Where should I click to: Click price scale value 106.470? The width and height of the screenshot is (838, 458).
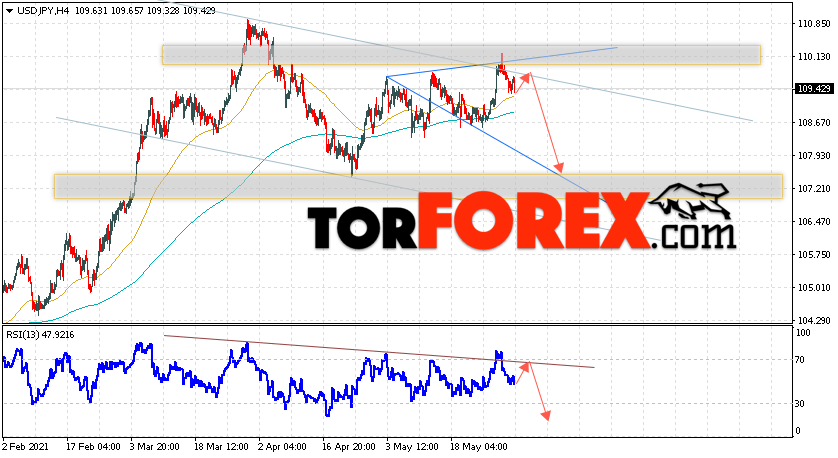pos(814,221)
